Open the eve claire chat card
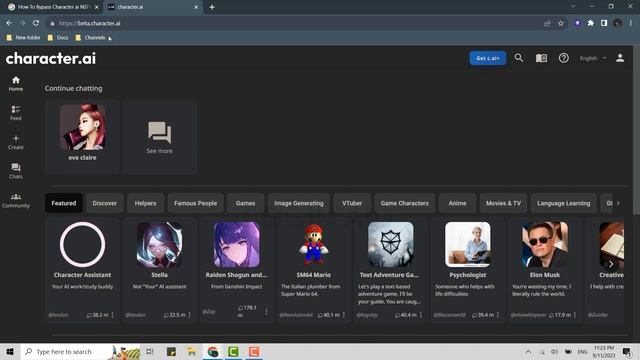The image size is (640, 360). [x=82, y=137]
